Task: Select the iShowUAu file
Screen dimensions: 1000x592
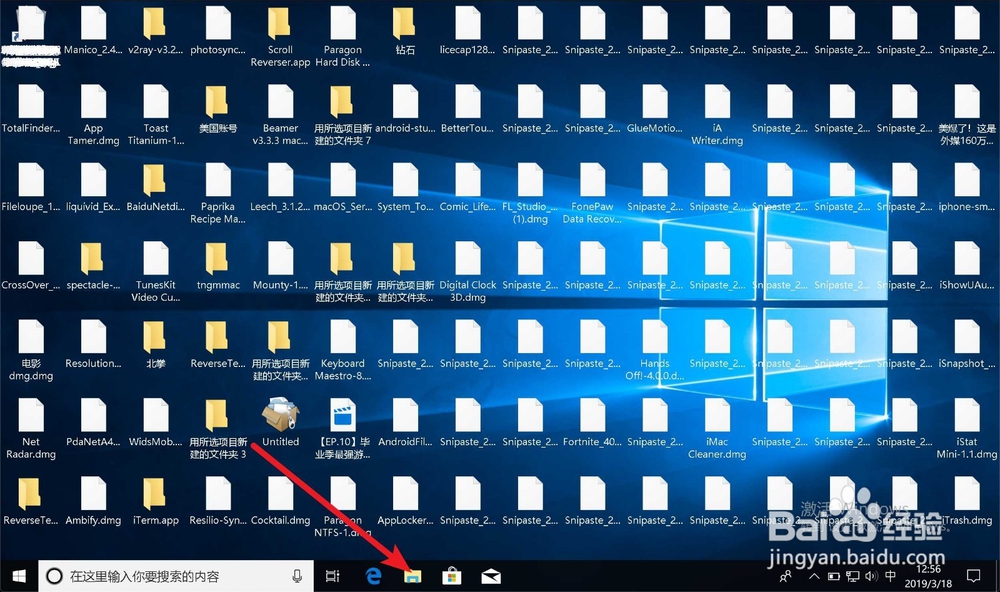Action: coord(967,265)
